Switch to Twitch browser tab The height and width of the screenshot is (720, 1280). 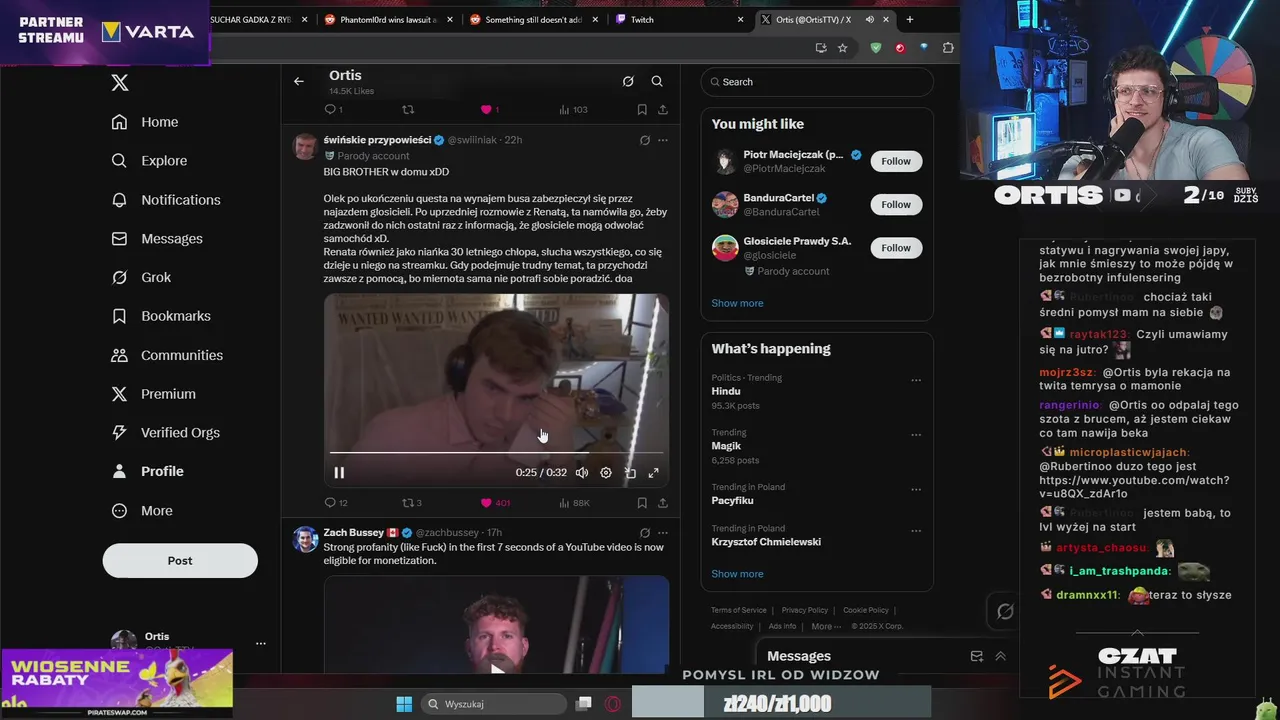pyautogui.click(x=680, y=19)
